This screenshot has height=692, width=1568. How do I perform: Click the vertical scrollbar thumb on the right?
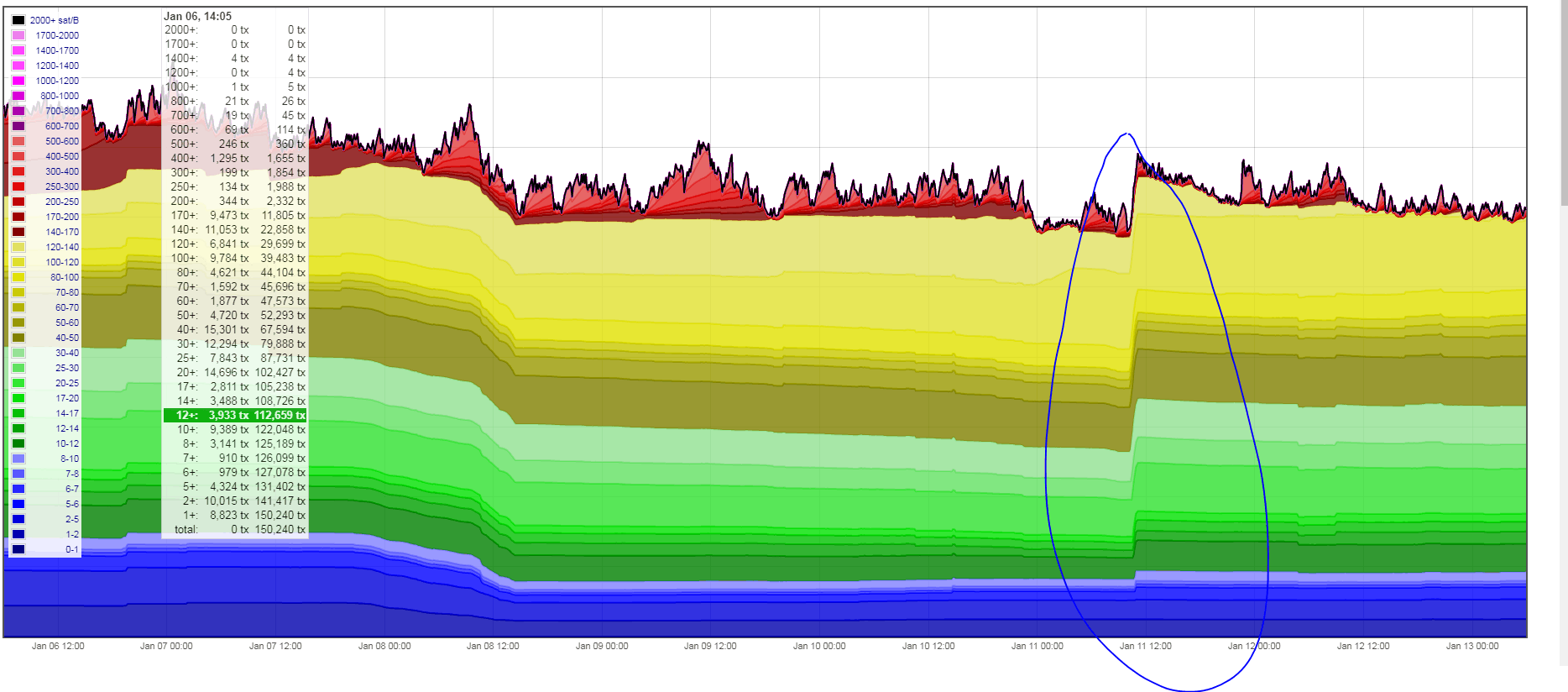(1563, 102)
